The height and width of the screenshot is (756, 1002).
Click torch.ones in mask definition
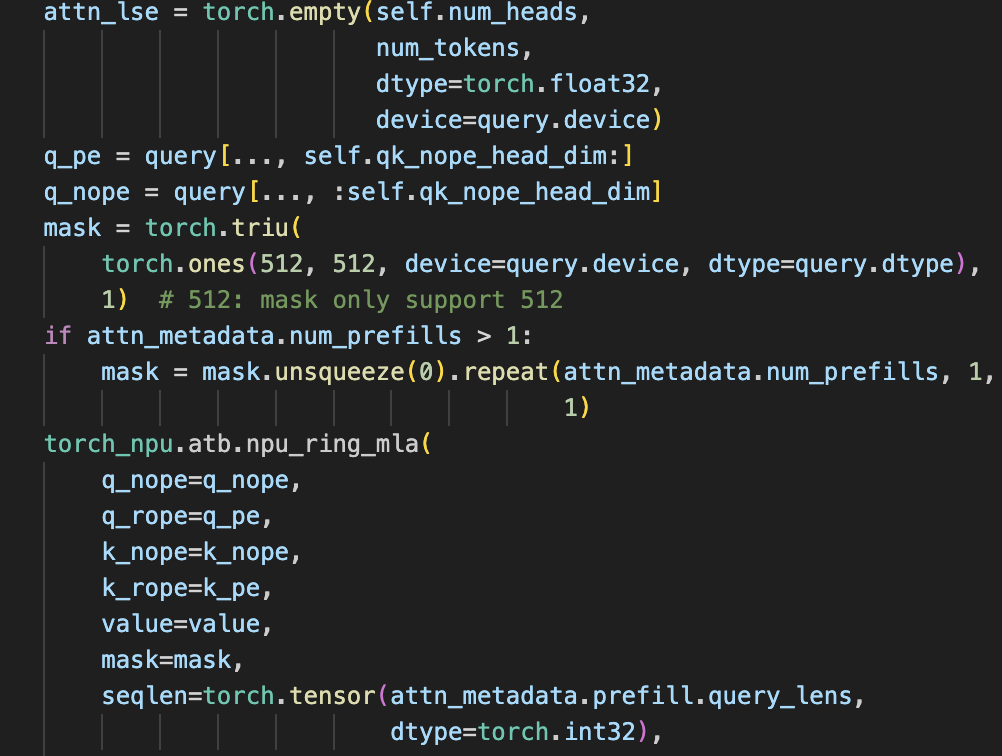173,264
